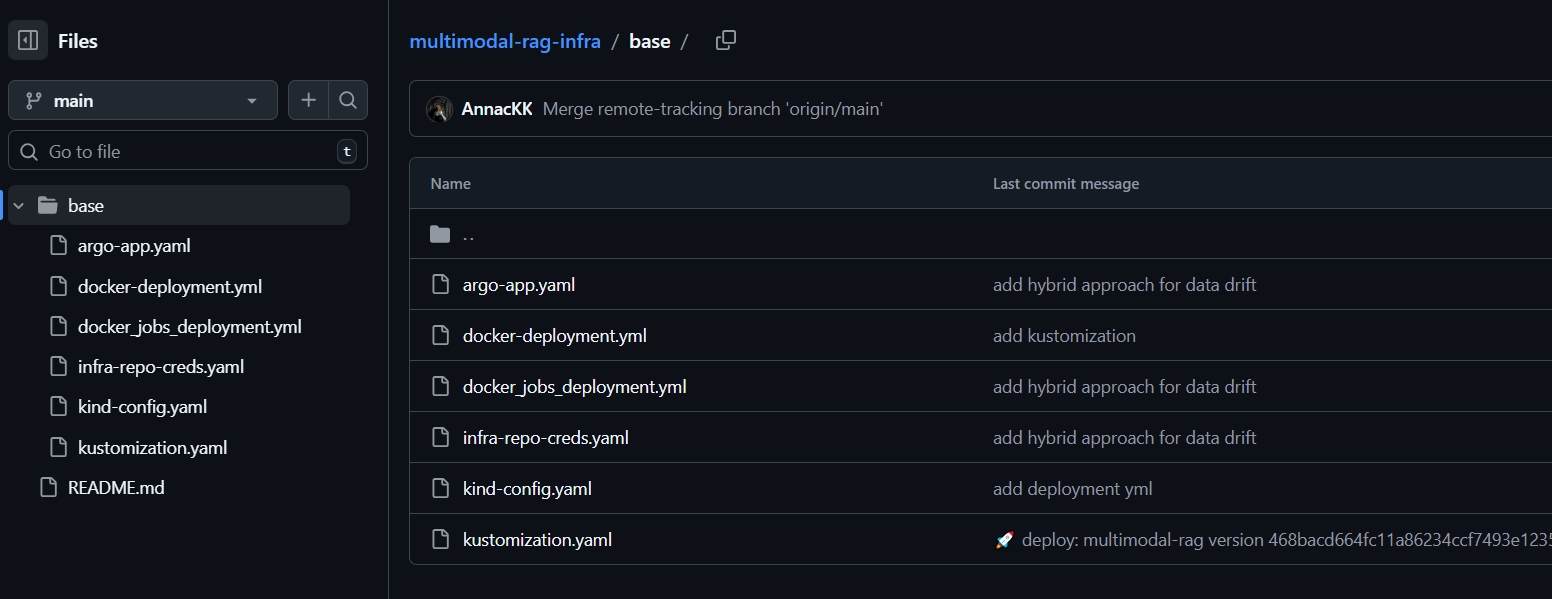The height and width of the screenshot is (599, 1552).
Task: Open the 'add kustomization' commit message
Action: point(1064,336)
